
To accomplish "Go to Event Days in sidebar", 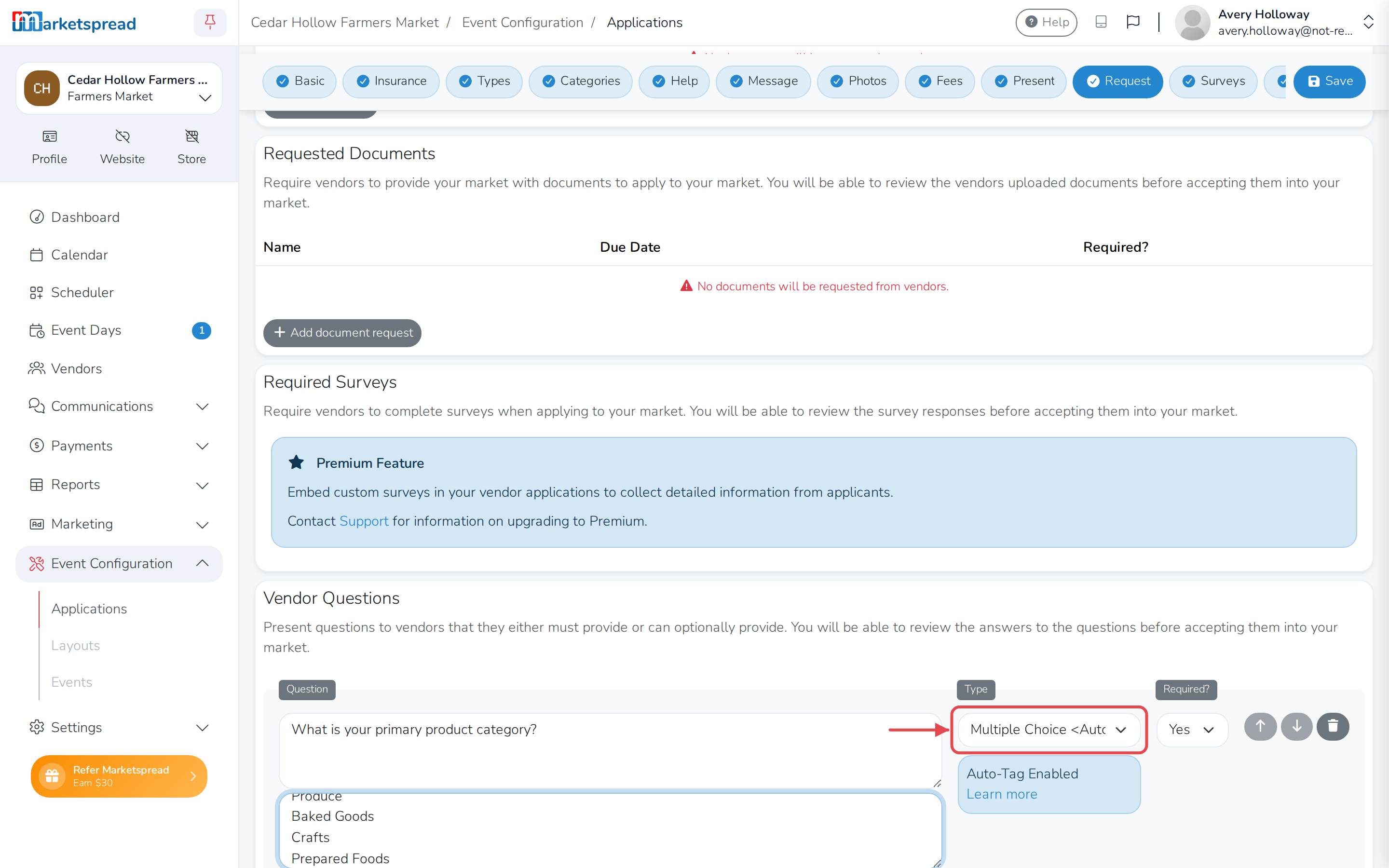I will 119,330.
